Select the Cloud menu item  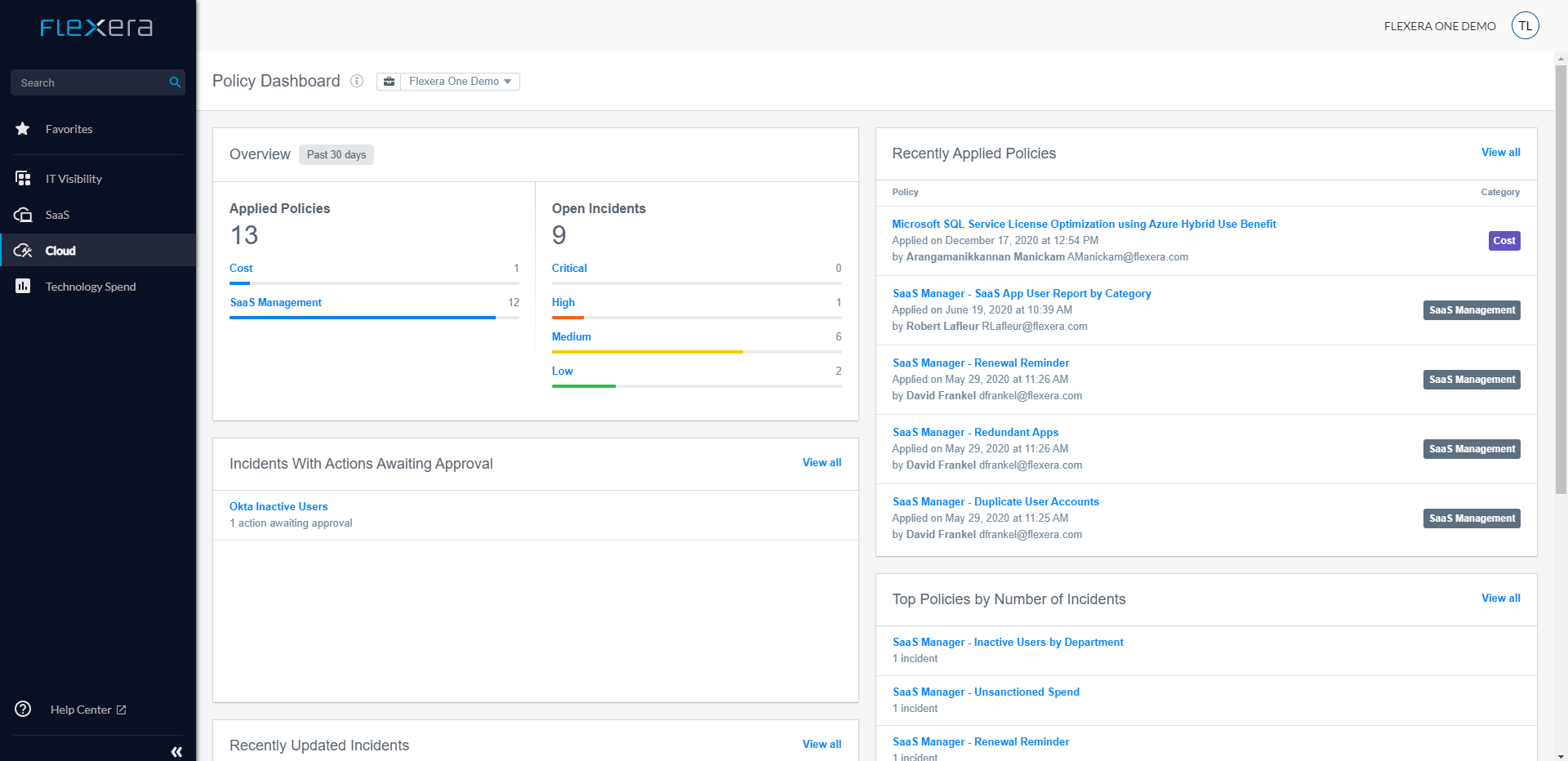[x=60, y=251]
